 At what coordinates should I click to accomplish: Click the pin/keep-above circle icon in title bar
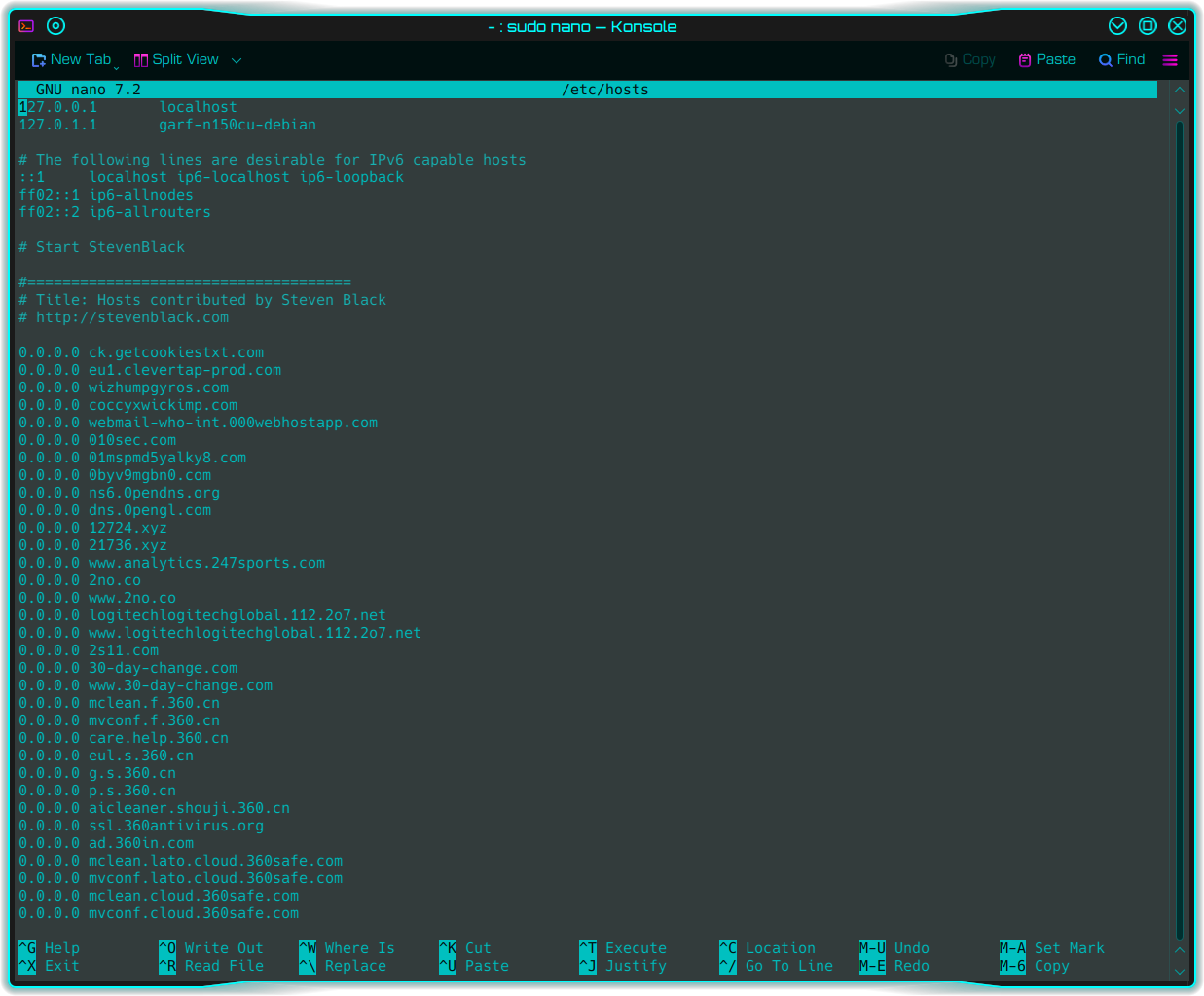click(x=56, y=26)
